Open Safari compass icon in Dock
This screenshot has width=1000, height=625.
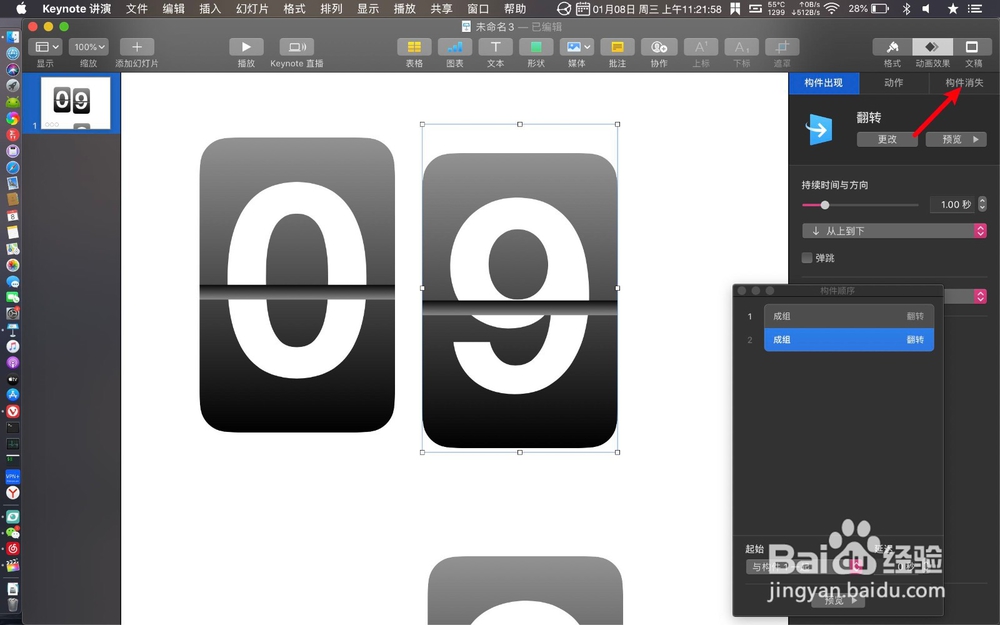click(x=13, y=167)
